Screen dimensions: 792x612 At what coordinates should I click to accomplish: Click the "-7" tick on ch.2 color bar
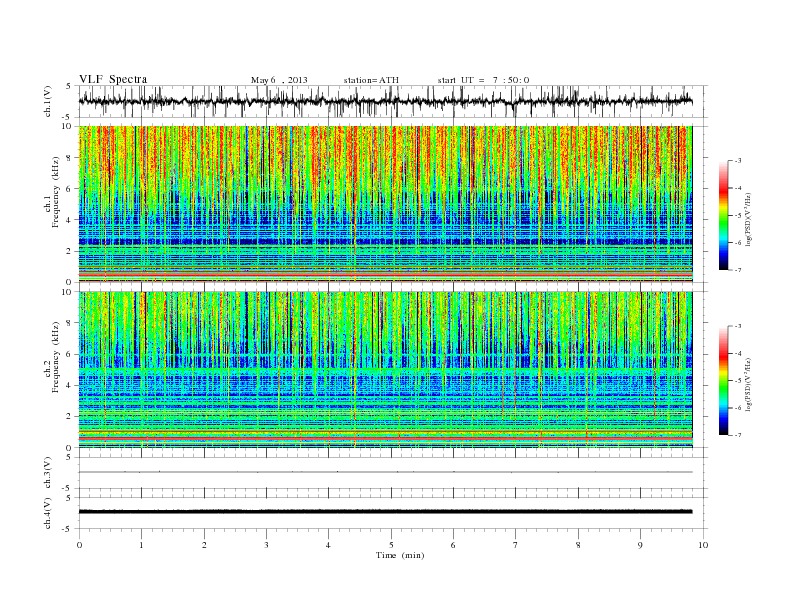pyautogui.click(x=738, y=435)
